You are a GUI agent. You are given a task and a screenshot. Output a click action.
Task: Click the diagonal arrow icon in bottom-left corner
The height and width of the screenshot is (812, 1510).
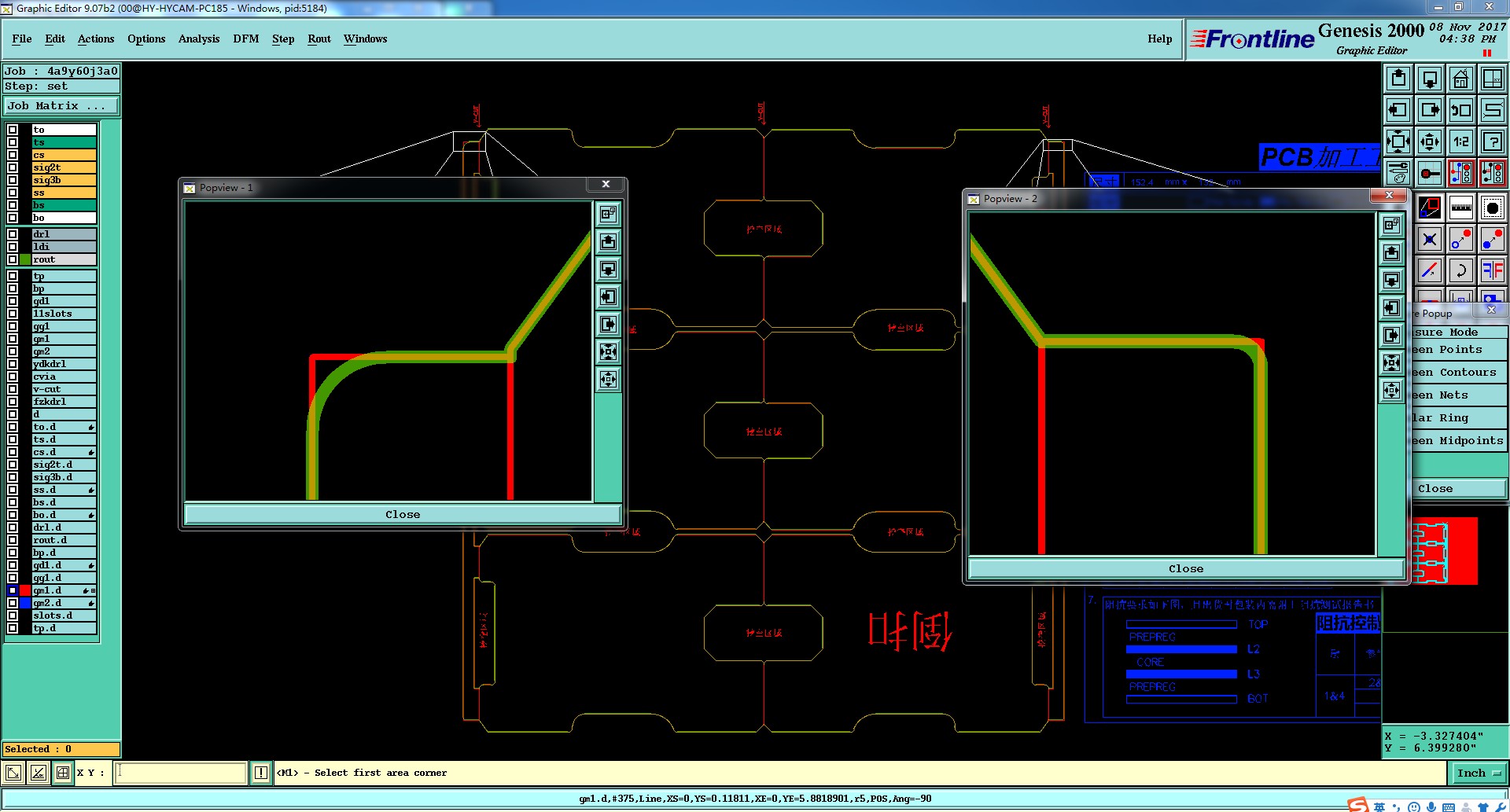[x=13, y=773]
